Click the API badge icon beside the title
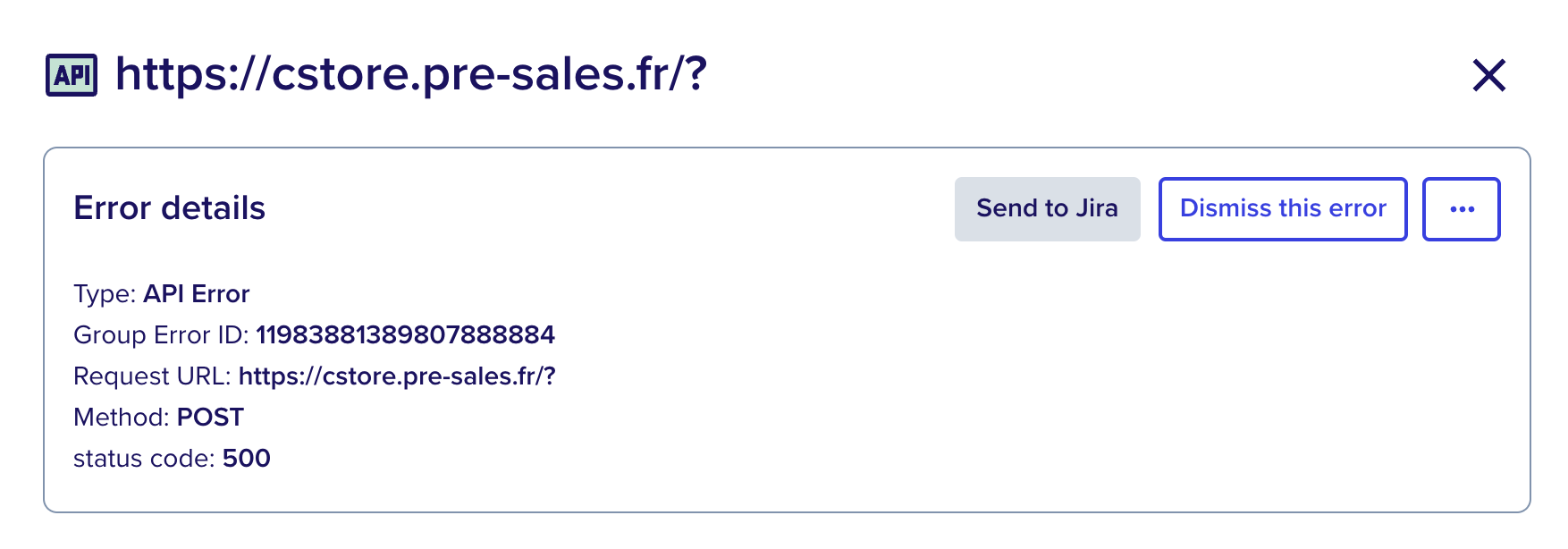Image resolution: width=1568 pixels, height=549 pixels. pos(72,75)
